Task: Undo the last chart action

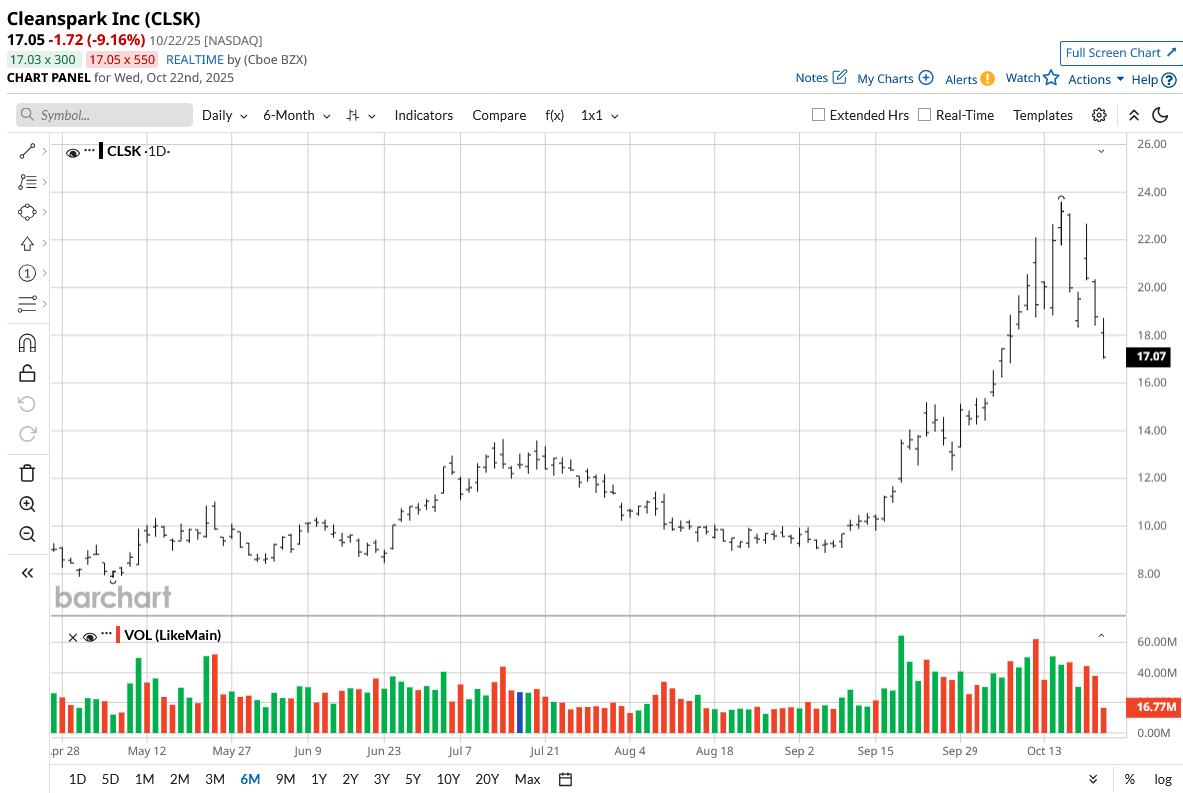Action: click(27, 404)
